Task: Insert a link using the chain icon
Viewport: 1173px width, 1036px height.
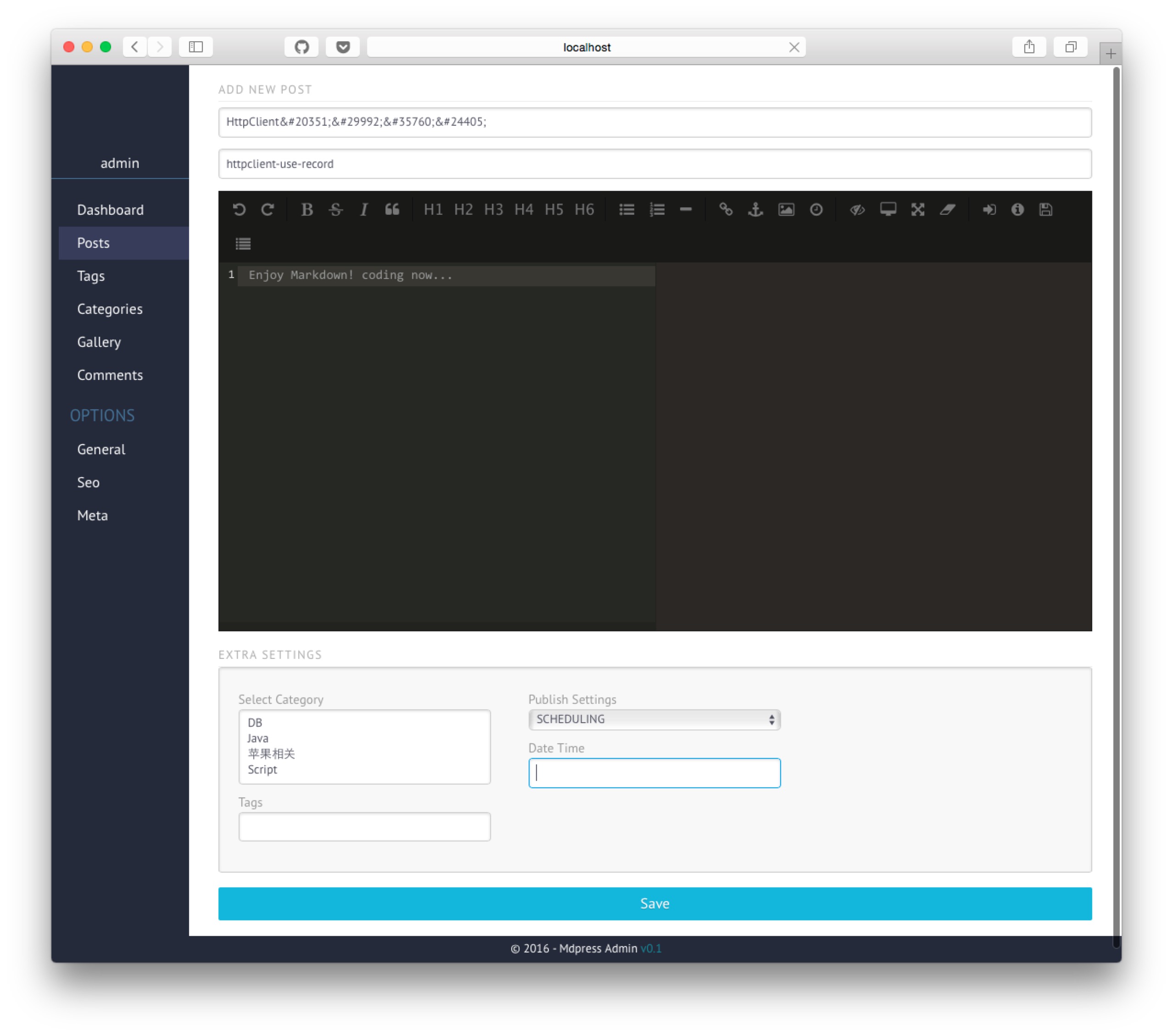Action: [726, 210]
